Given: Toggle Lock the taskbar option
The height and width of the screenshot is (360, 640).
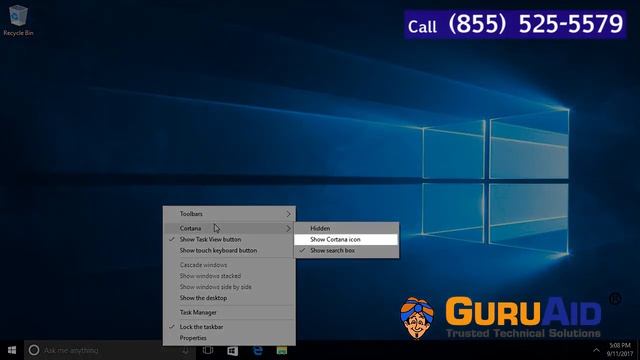Looking at the screenshot, I should pos(229,327).
